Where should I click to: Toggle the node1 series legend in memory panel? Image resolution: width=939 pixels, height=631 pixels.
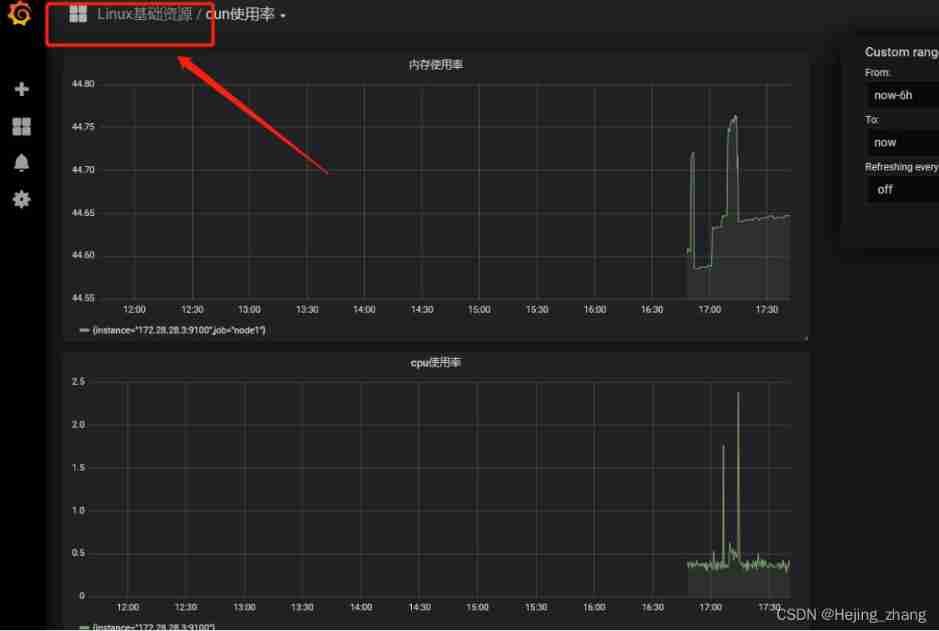click(178, 330)
